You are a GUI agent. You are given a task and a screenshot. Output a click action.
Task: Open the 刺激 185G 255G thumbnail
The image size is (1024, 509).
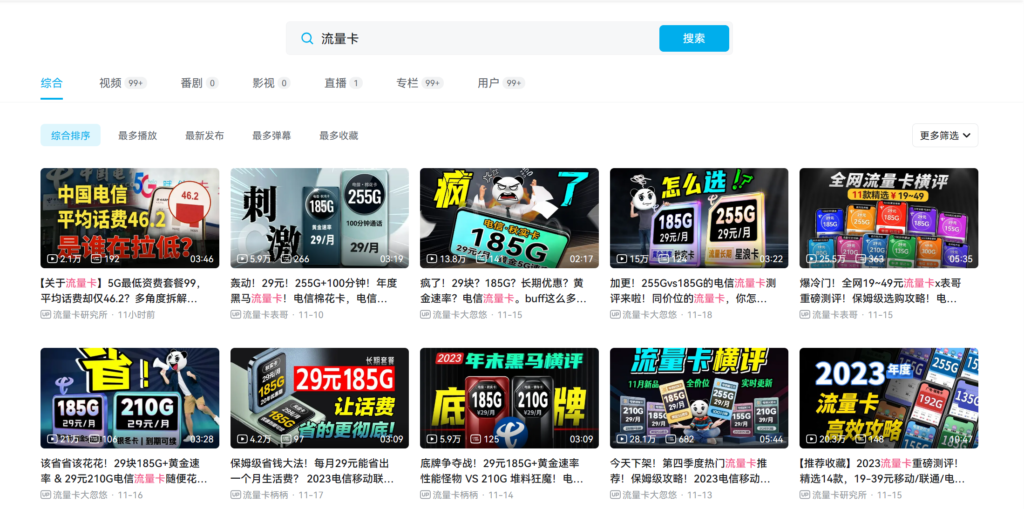[319, 218]
